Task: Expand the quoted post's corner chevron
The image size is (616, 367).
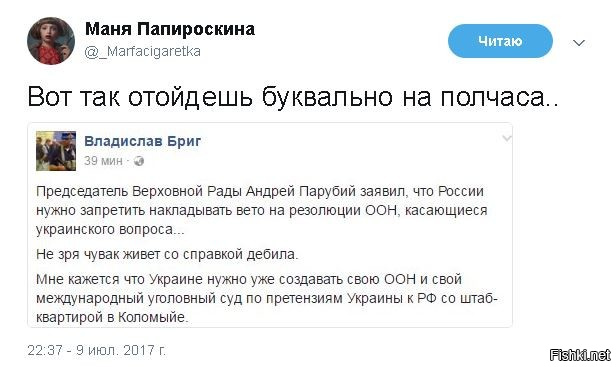Action: click(x=507, y=138)
